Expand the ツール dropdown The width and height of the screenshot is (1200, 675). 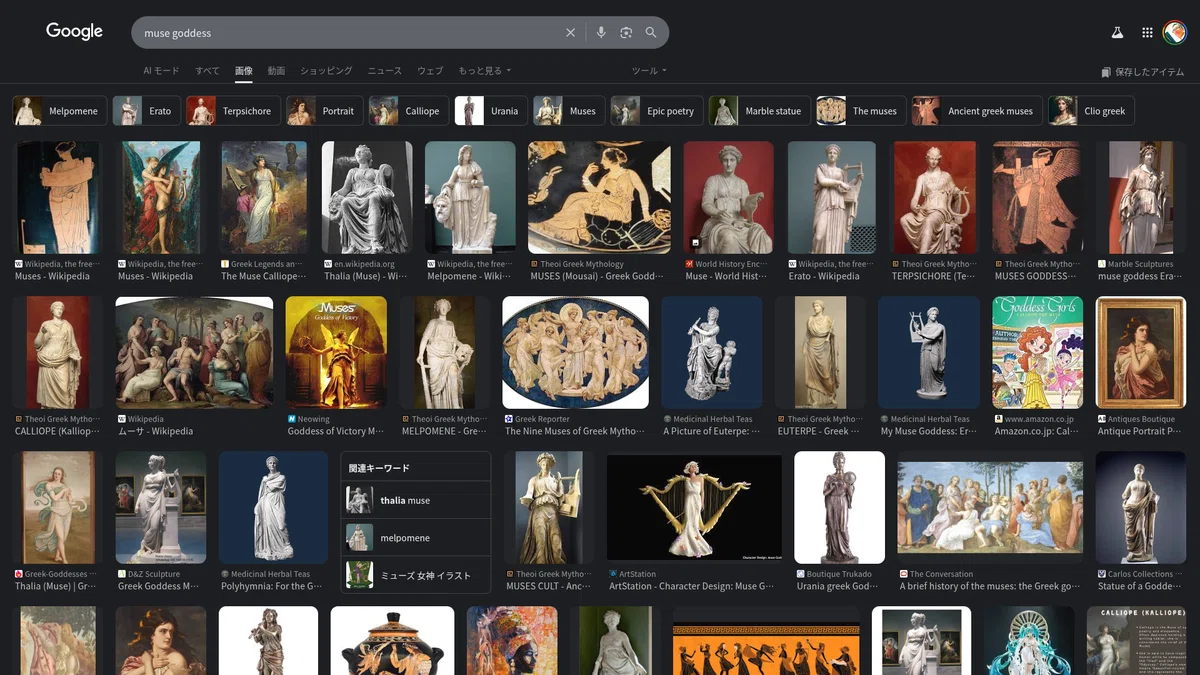pos(649,71)
